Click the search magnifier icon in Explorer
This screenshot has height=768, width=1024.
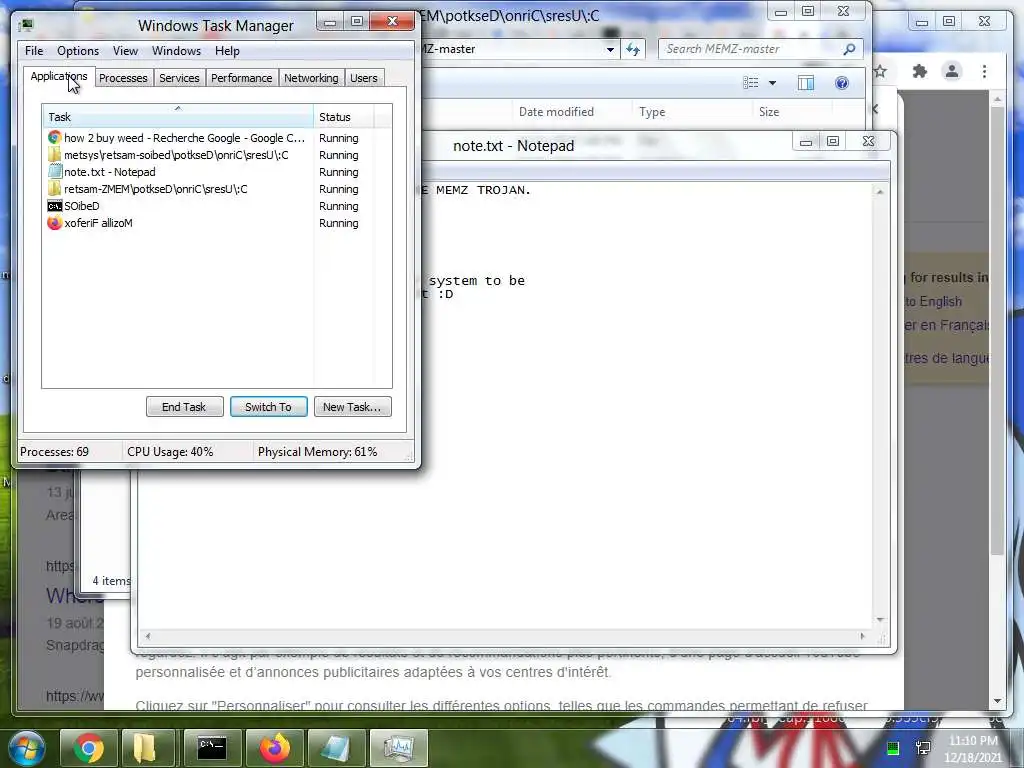tap(849, 49)
